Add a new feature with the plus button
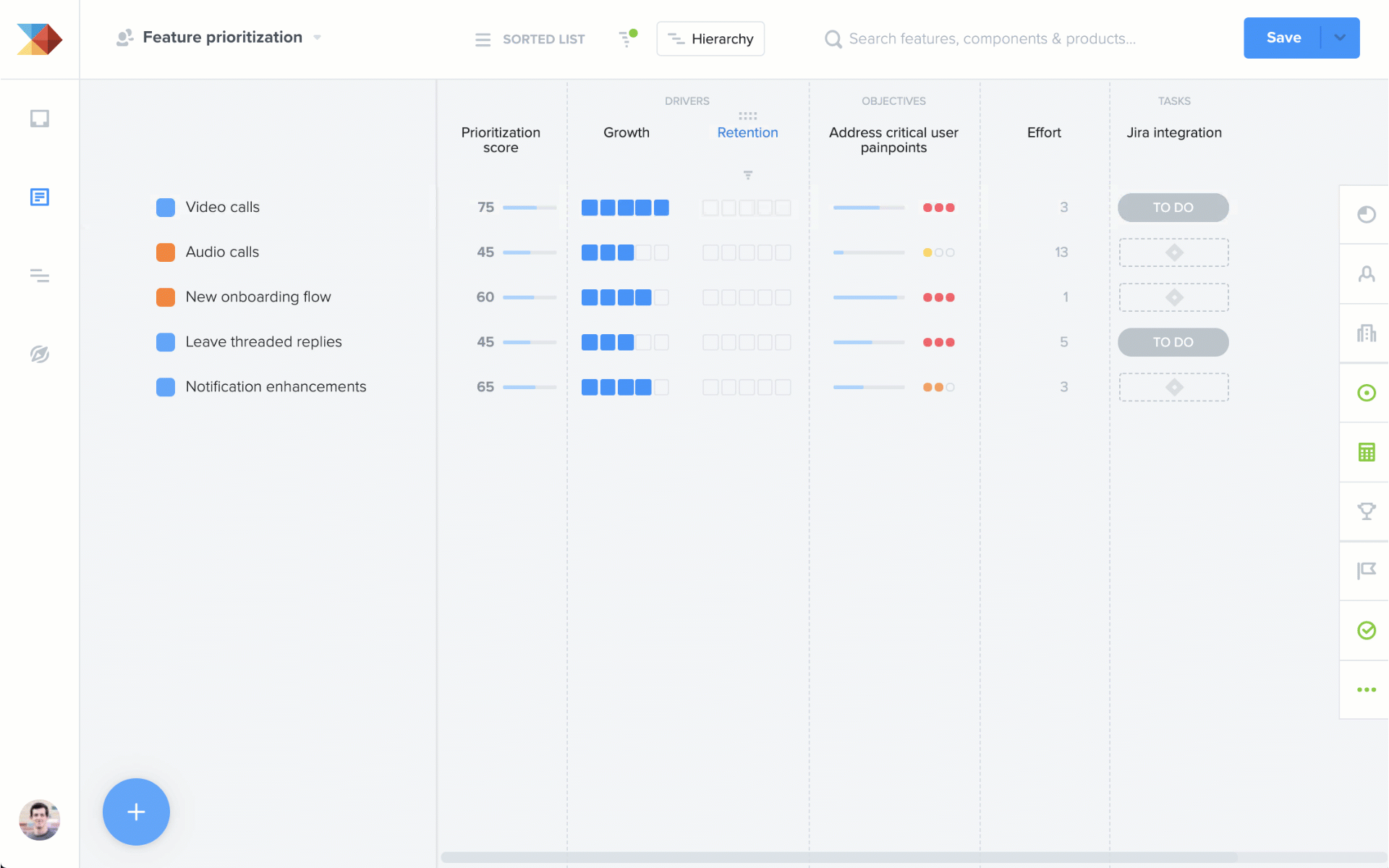The width and height of the screenshot is (1389, 868). [x=136, y=812]
